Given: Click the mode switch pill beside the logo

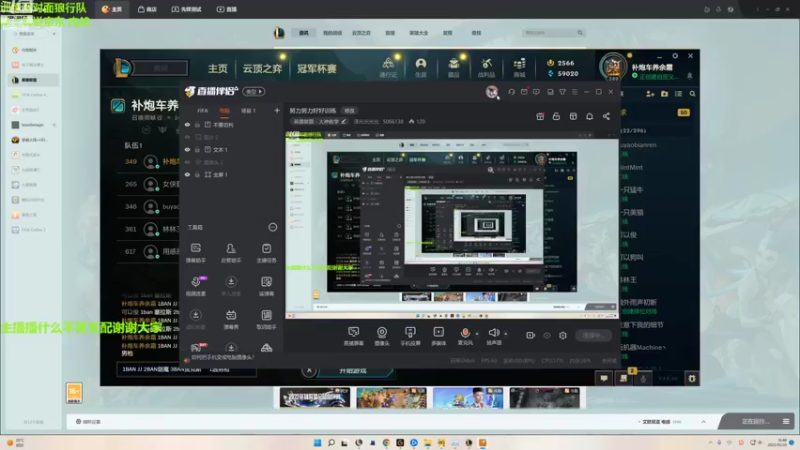Looking at the screenshot, I should 254,92.
